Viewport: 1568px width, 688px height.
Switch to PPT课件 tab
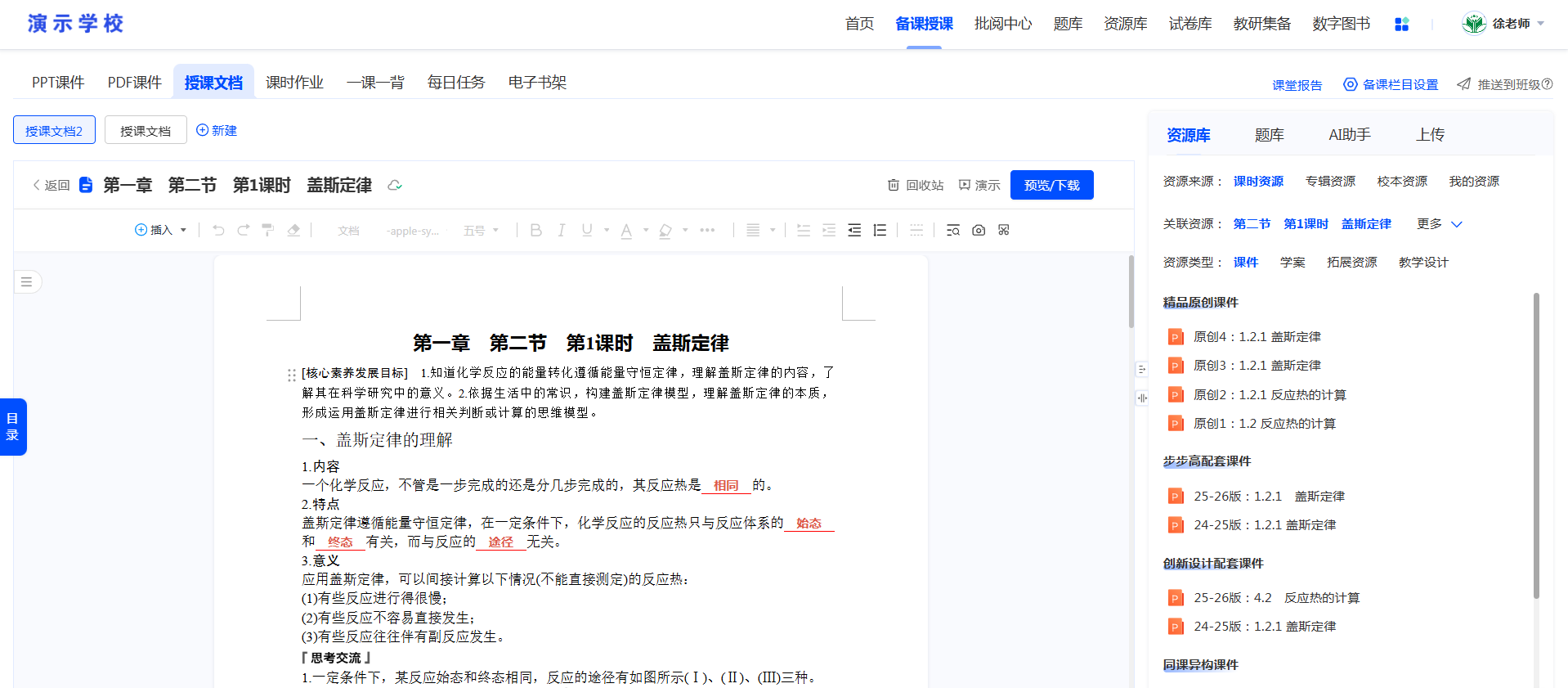(x=58, y=83)
